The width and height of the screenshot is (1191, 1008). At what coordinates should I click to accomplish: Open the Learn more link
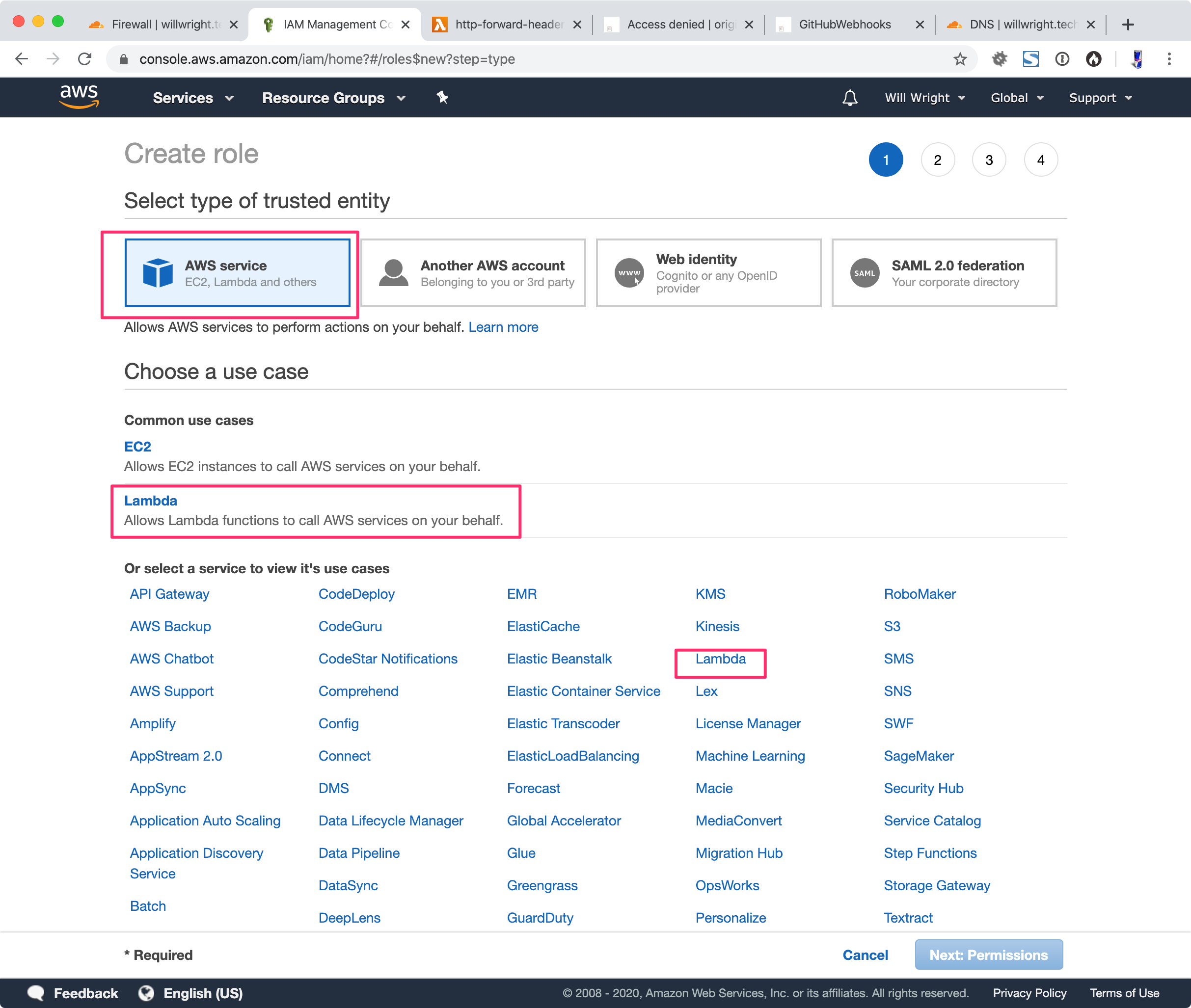coord(504,327)
